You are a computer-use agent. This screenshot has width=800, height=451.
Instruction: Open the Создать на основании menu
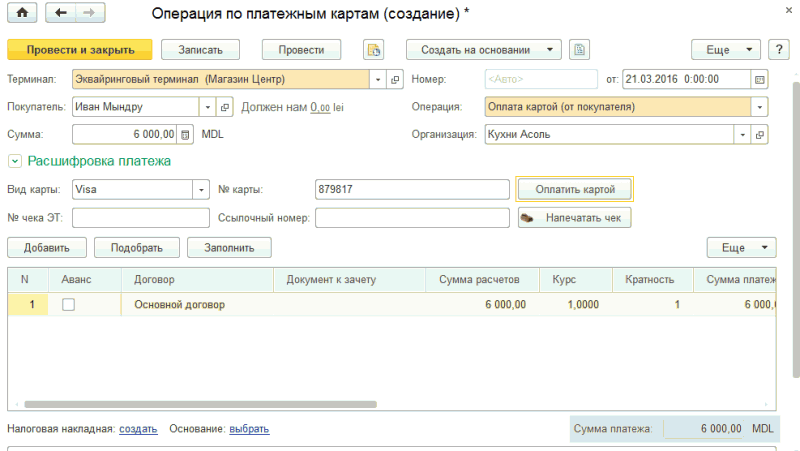pos(483,49)
